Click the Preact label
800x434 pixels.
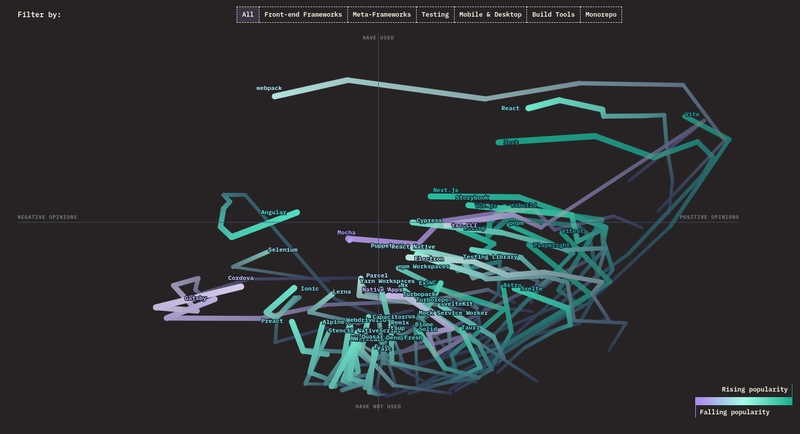click(x=272, y=321)
